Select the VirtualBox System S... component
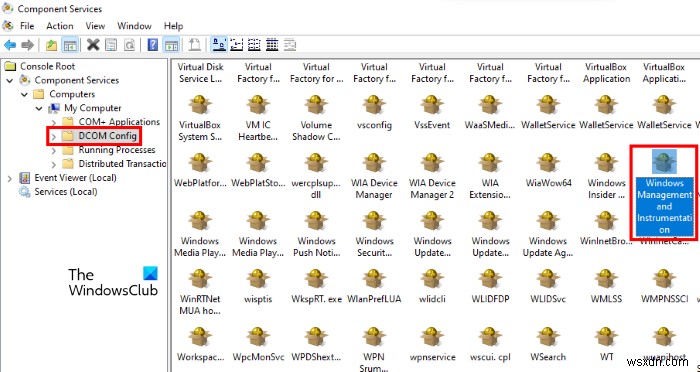Screen dimensions: 700x372 200,118
